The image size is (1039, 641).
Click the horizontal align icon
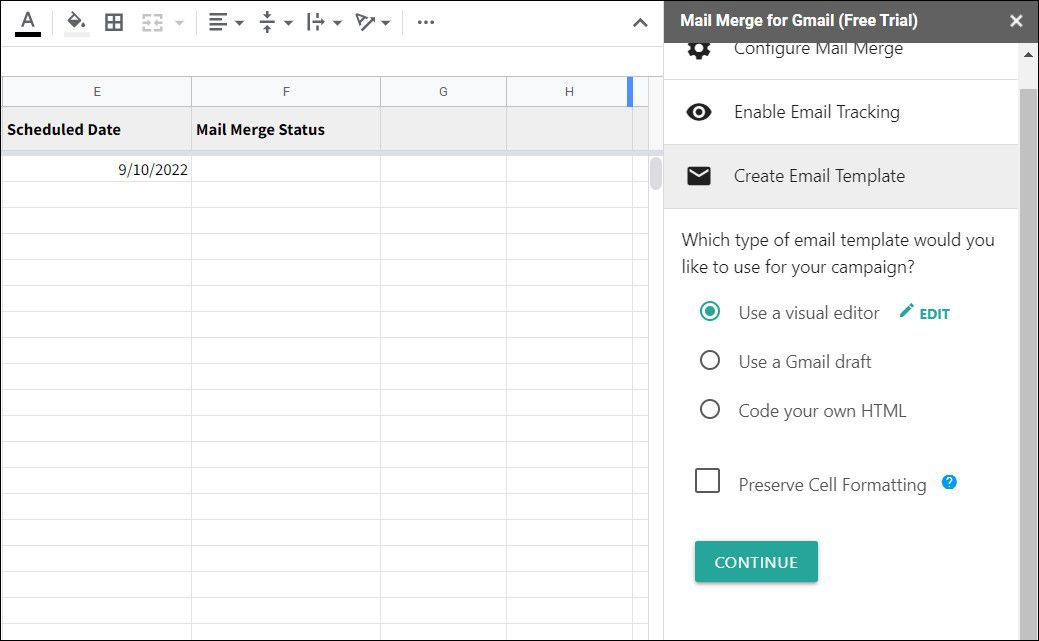[x=217, y=22]
